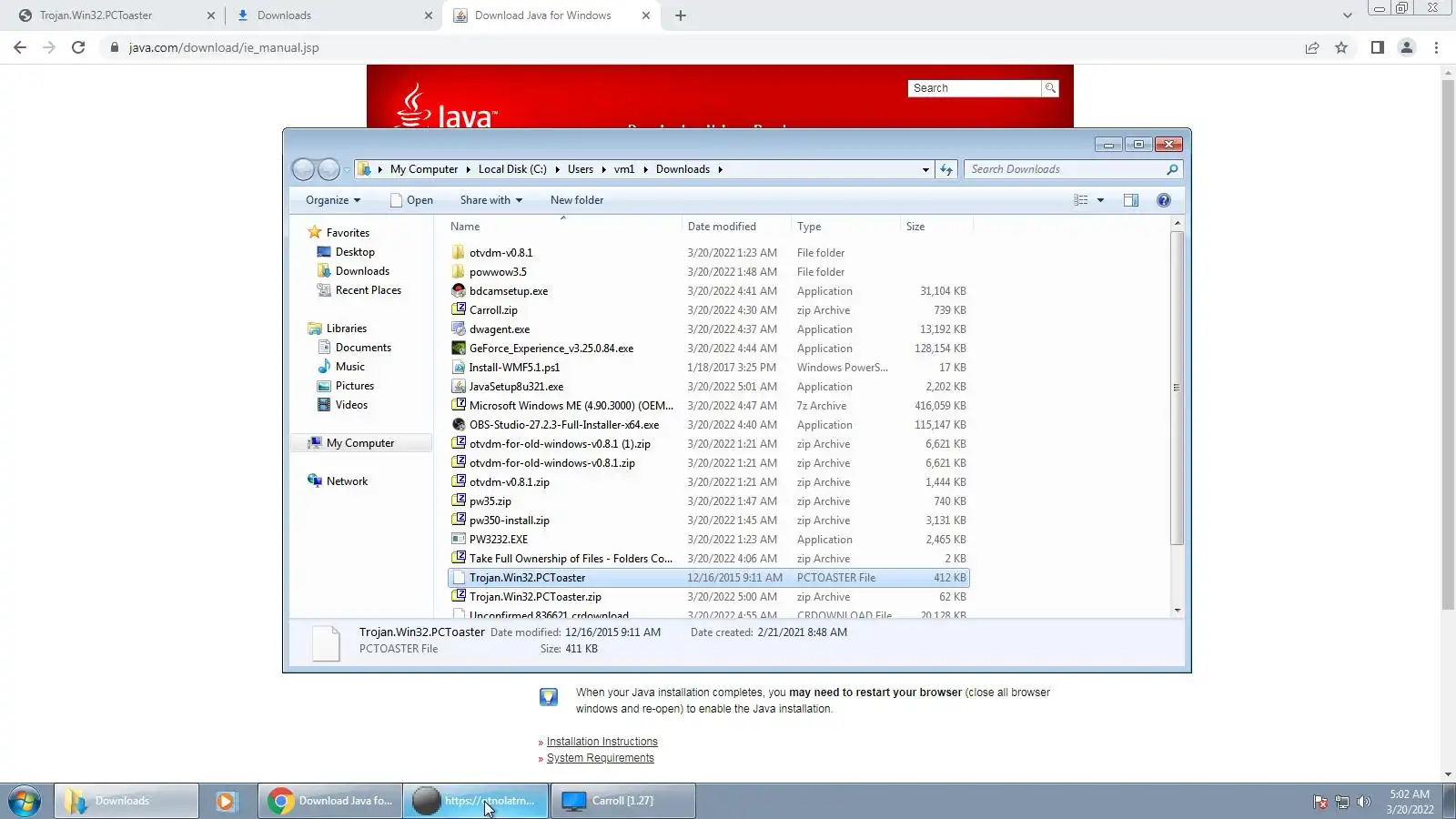
Task: Click the Action Center flag tray icon
Action: pos(1319,802)
